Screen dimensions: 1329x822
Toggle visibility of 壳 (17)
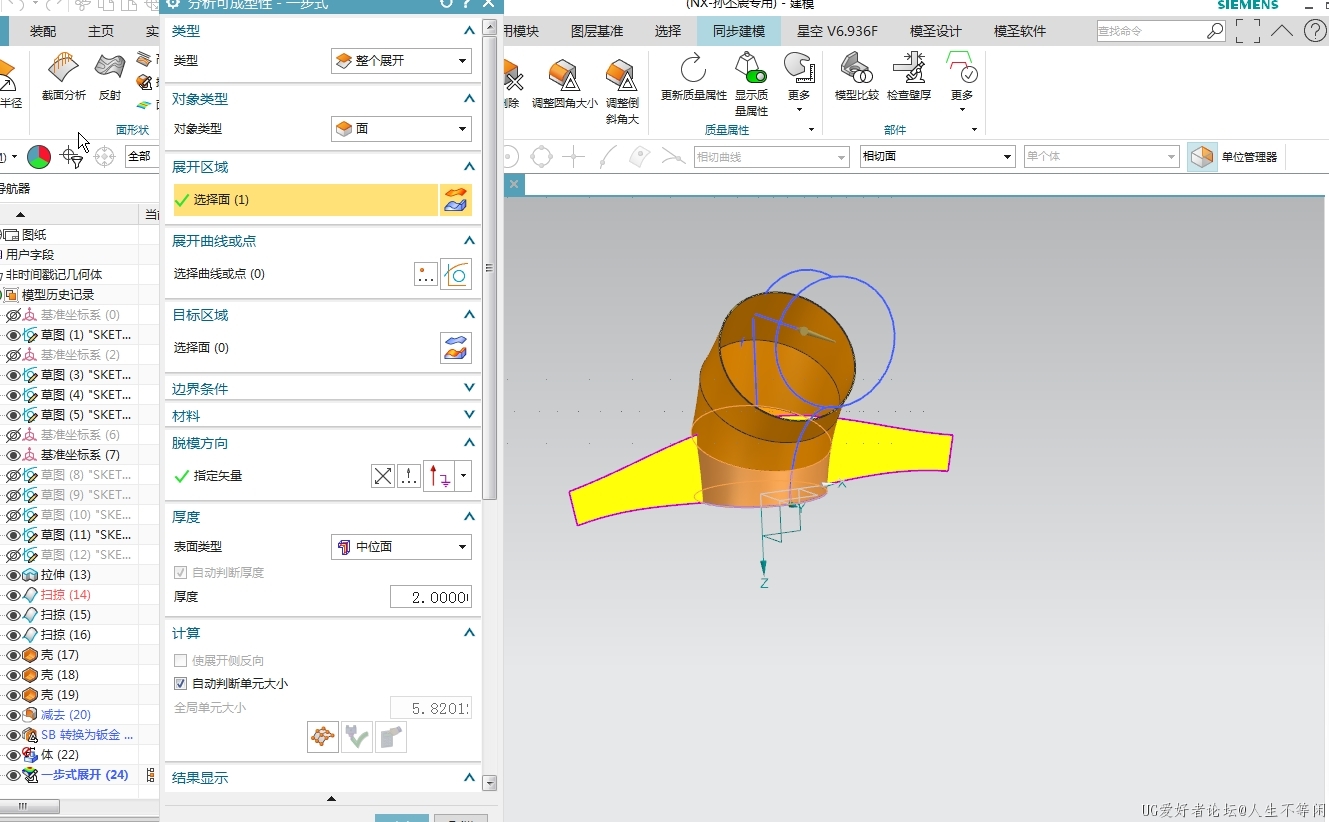(14, 655)
